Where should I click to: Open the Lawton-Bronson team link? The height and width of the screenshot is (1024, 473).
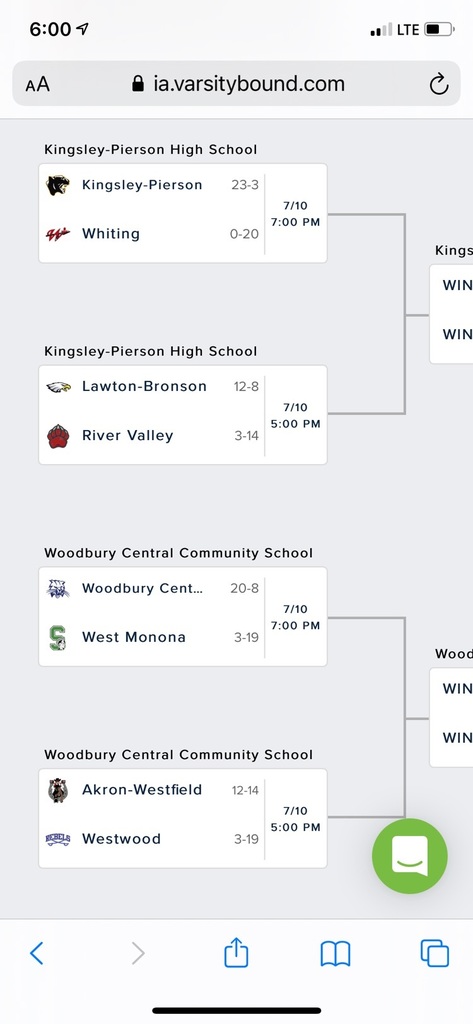tap(144, 387)
